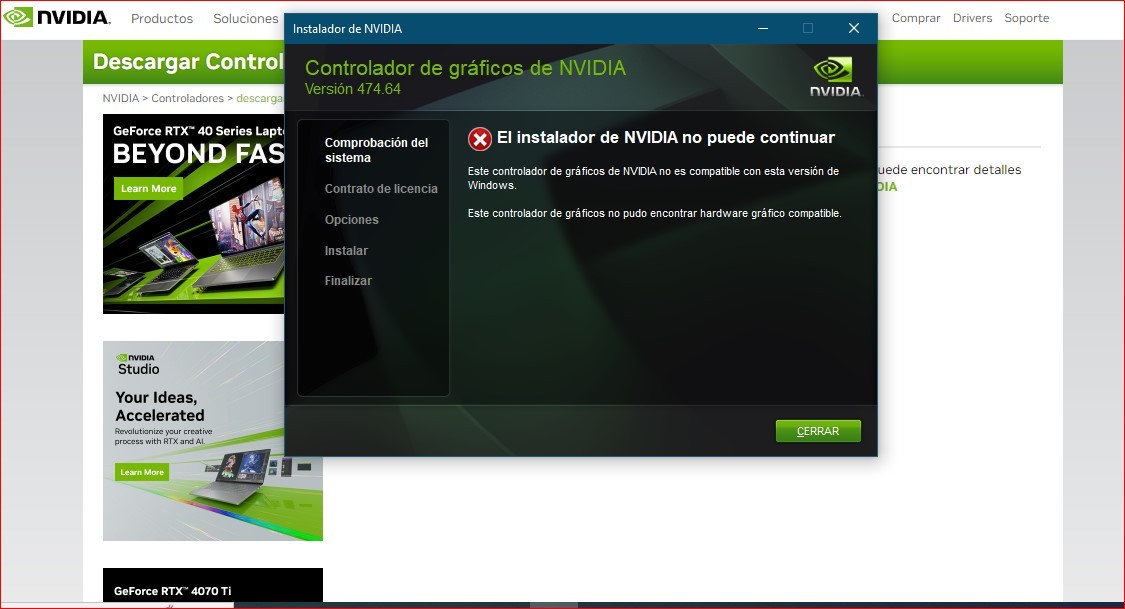
Task: Click the Versión 474.64 text
Action: click(353, 89)
